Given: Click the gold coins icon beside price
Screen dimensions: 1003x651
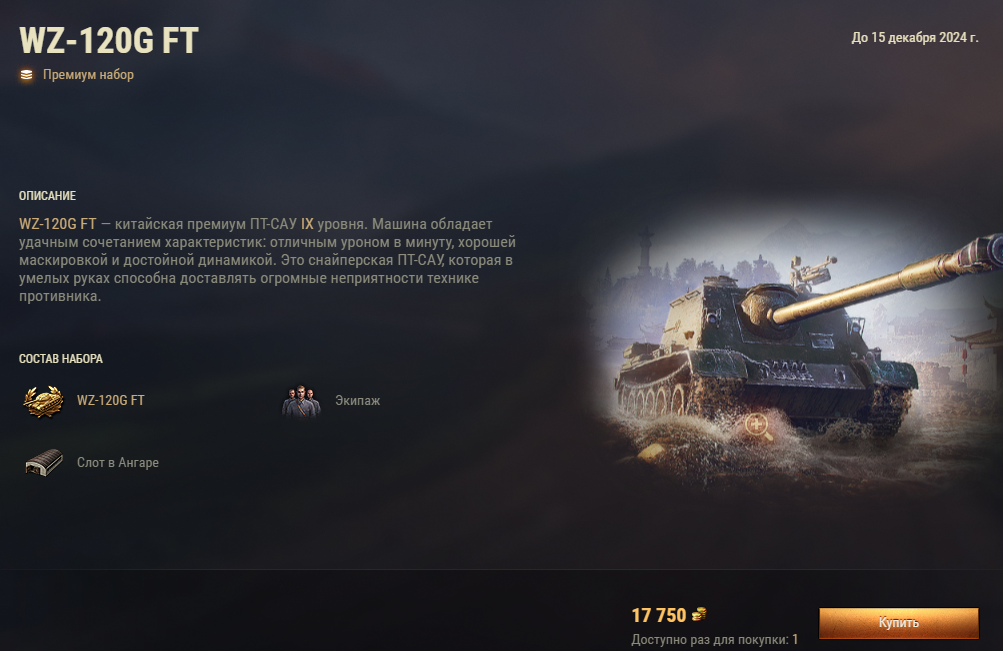Looking at the screenshot, I should [x=699, y=615].
